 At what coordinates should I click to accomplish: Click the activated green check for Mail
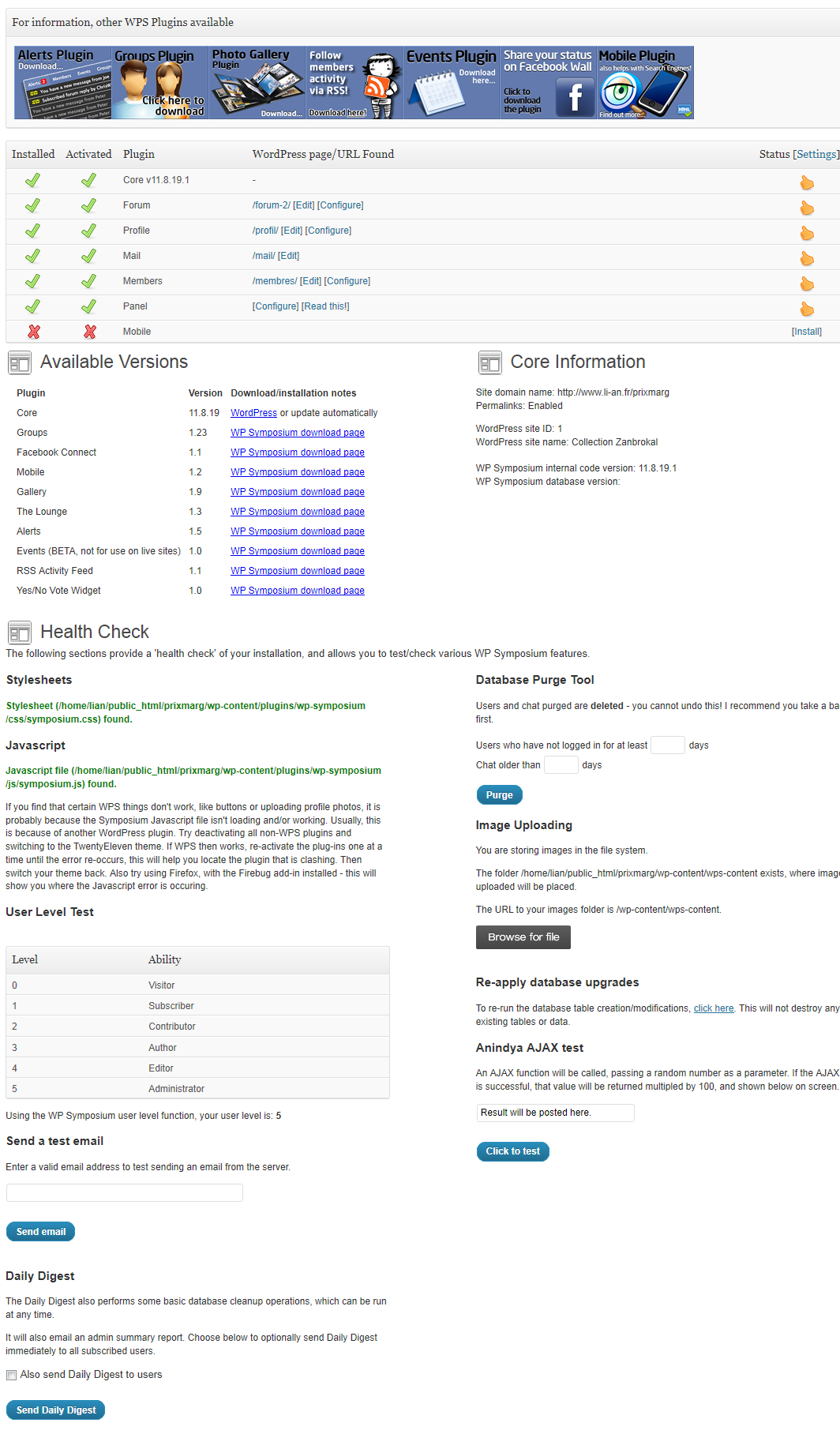click(89, 256)
